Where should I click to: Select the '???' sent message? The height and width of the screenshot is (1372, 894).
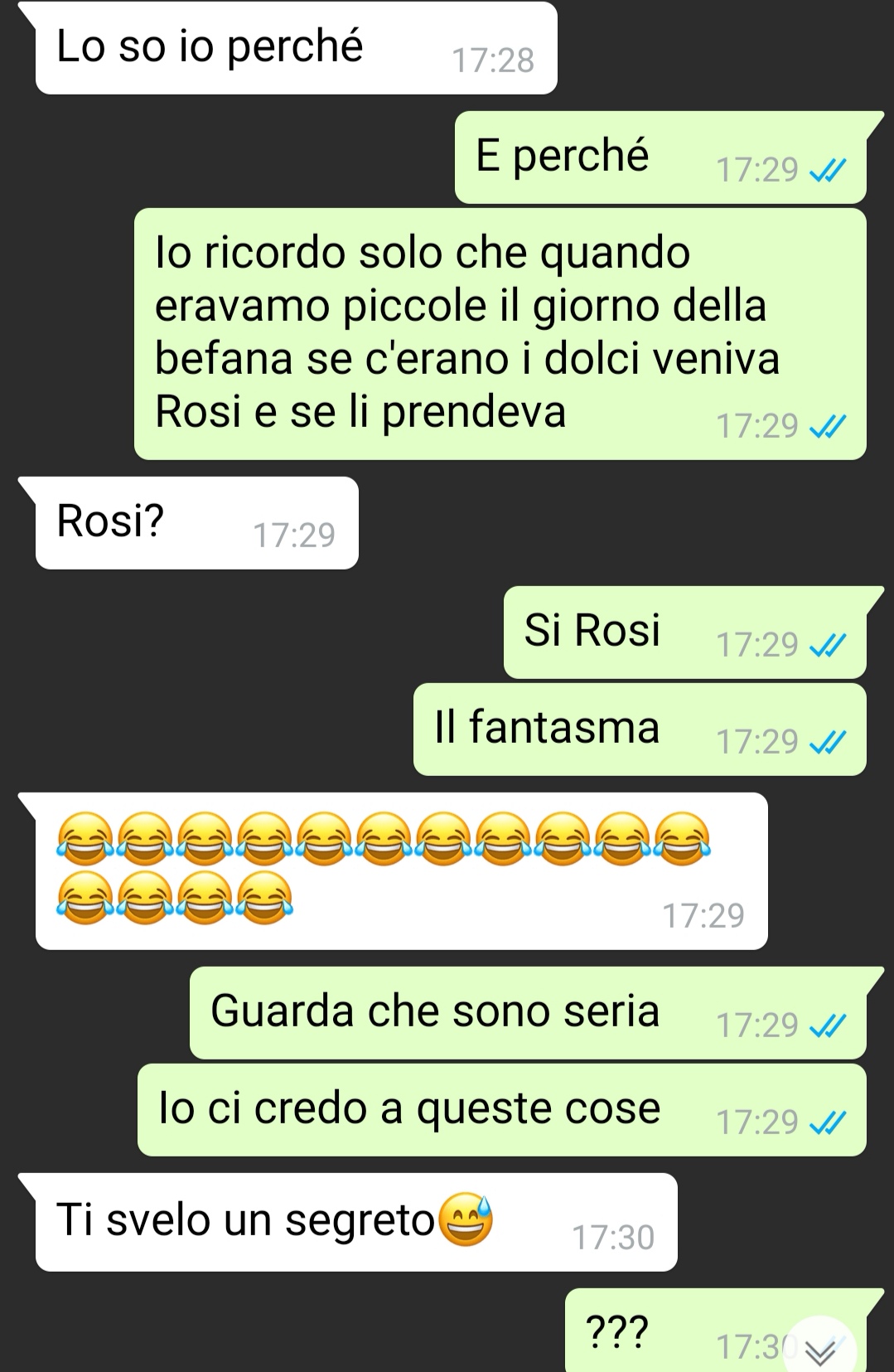tap(716, 1331)
